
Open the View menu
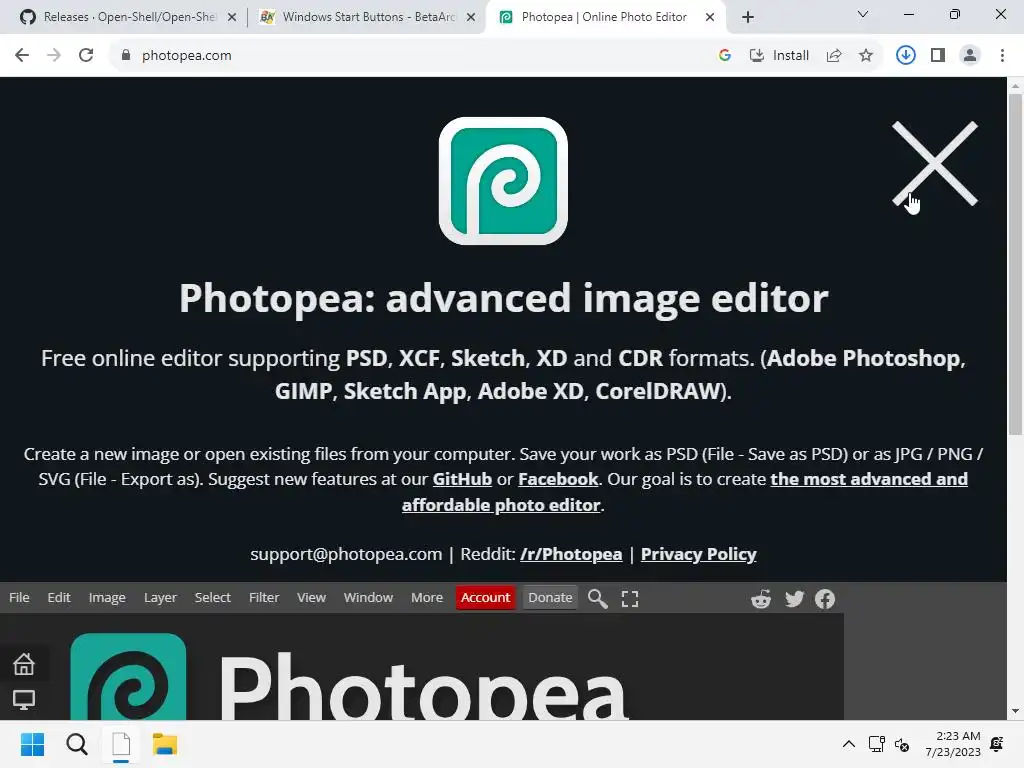[312, 598]
